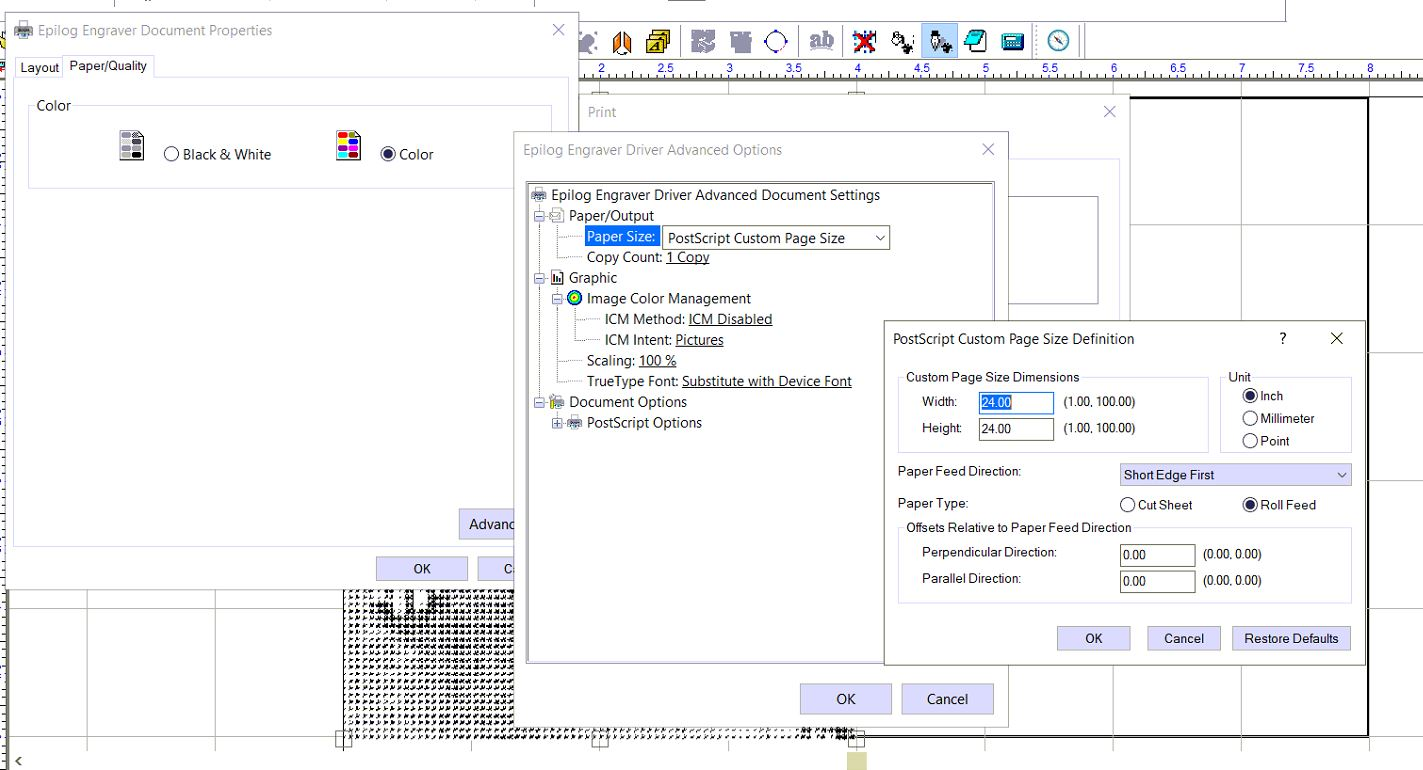
Task: Click the circle-with-nodes toolbar icon
Action: click(776, 41)
